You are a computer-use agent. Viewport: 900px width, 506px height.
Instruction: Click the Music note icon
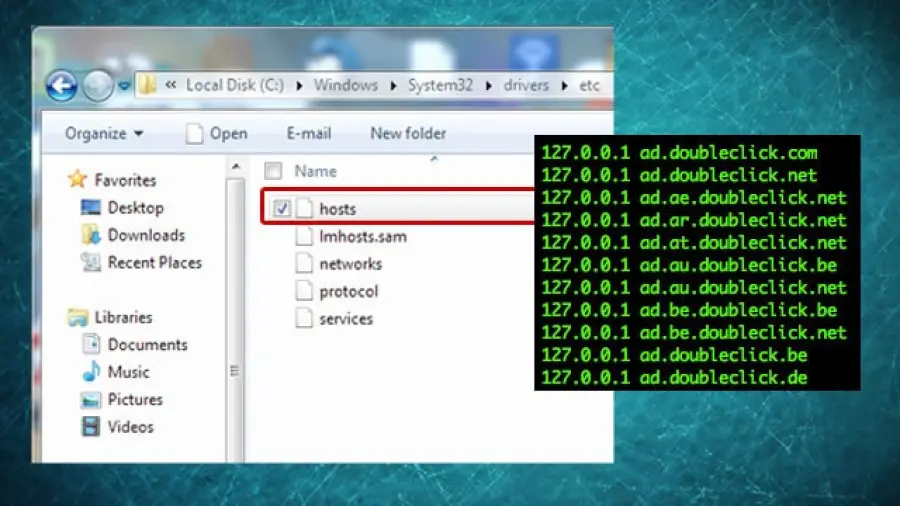[91, 371]
